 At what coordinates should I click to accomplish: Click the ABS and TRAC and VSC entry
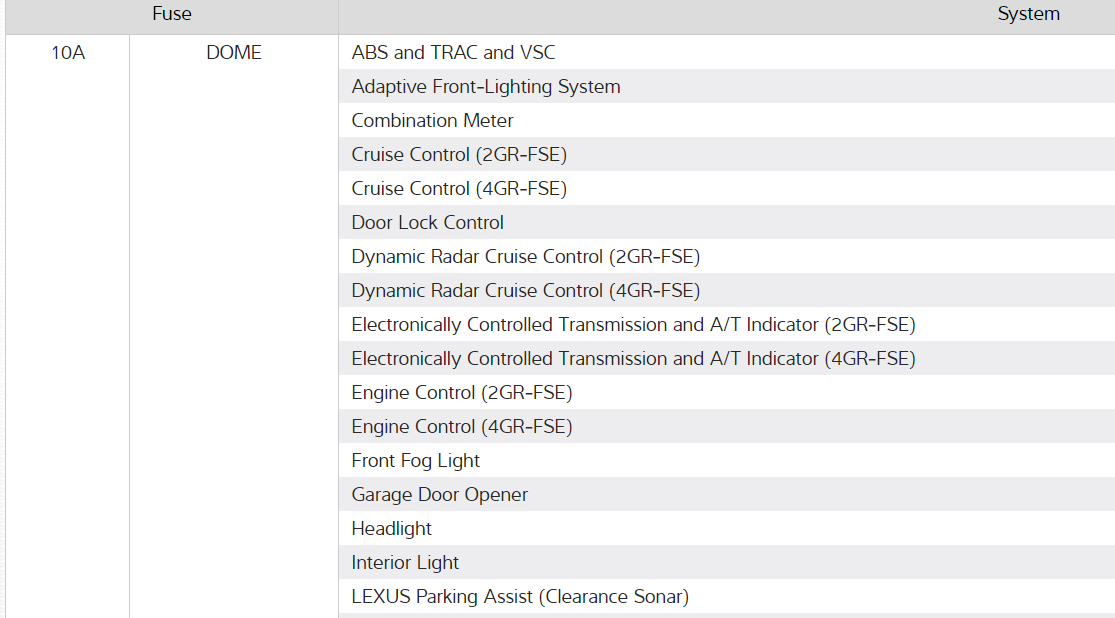click(453, 53)
